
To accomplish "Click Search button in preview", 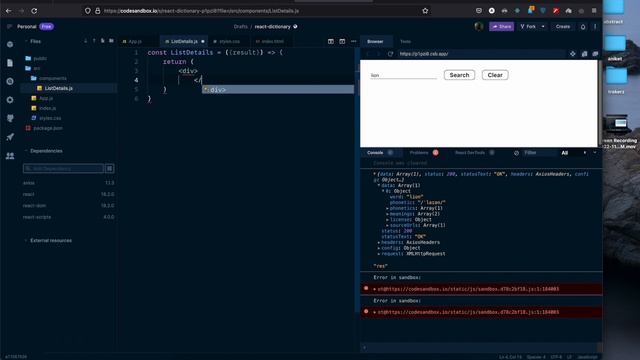I will 459,75.
